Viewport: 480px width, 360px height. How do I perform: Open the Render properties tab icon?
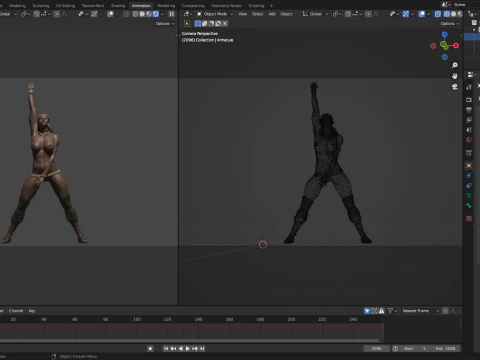pos(469,100)
